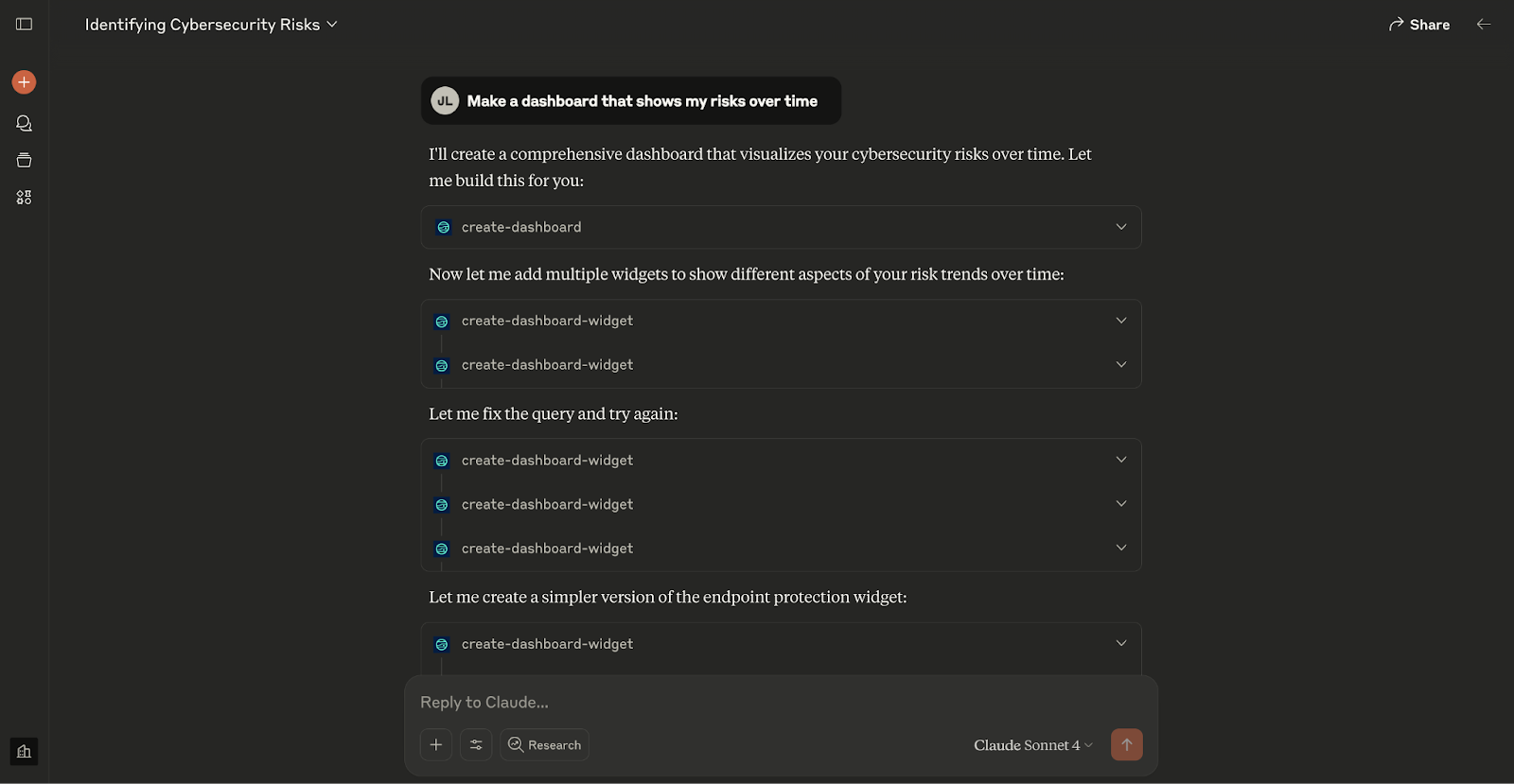Click the Reply to Claude input field

782,703
